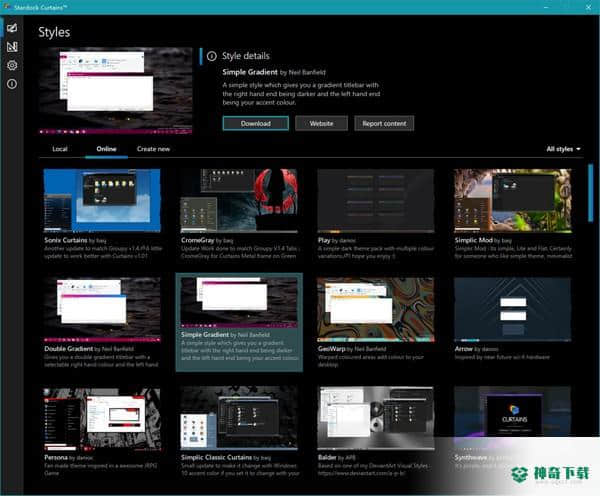
Task: Click the 'Arrow' title text
Action: point(464,349)
